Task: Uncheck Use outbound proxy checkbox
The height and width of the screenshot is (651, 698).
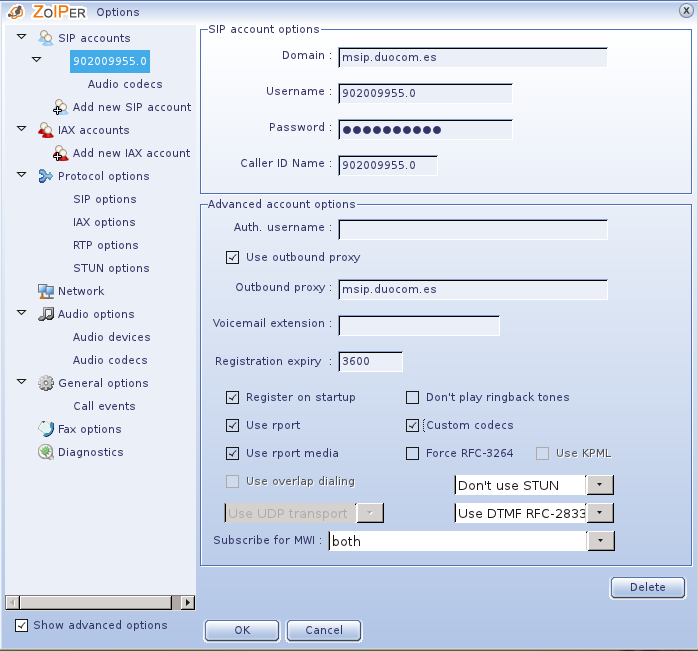Action: coord(233,257)
